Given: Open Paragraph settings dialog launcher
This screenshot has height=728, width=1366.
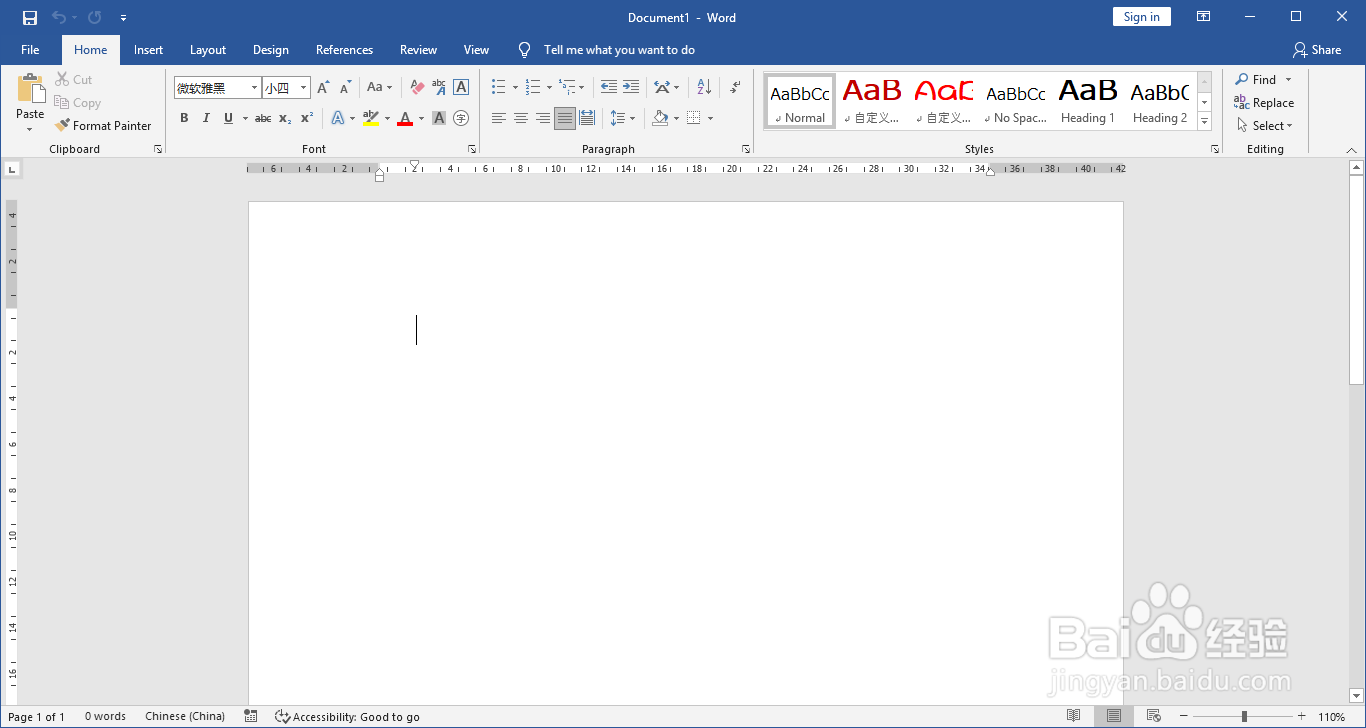Looking at the screenshot, I should pos(746,149).
